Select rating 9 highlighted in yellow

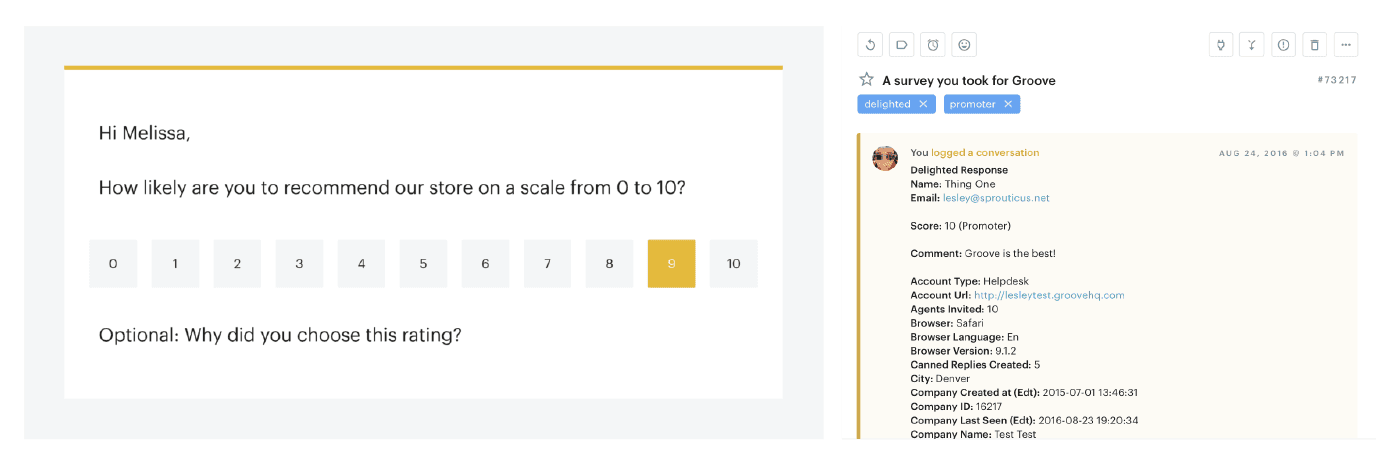(x=672, y=264)
